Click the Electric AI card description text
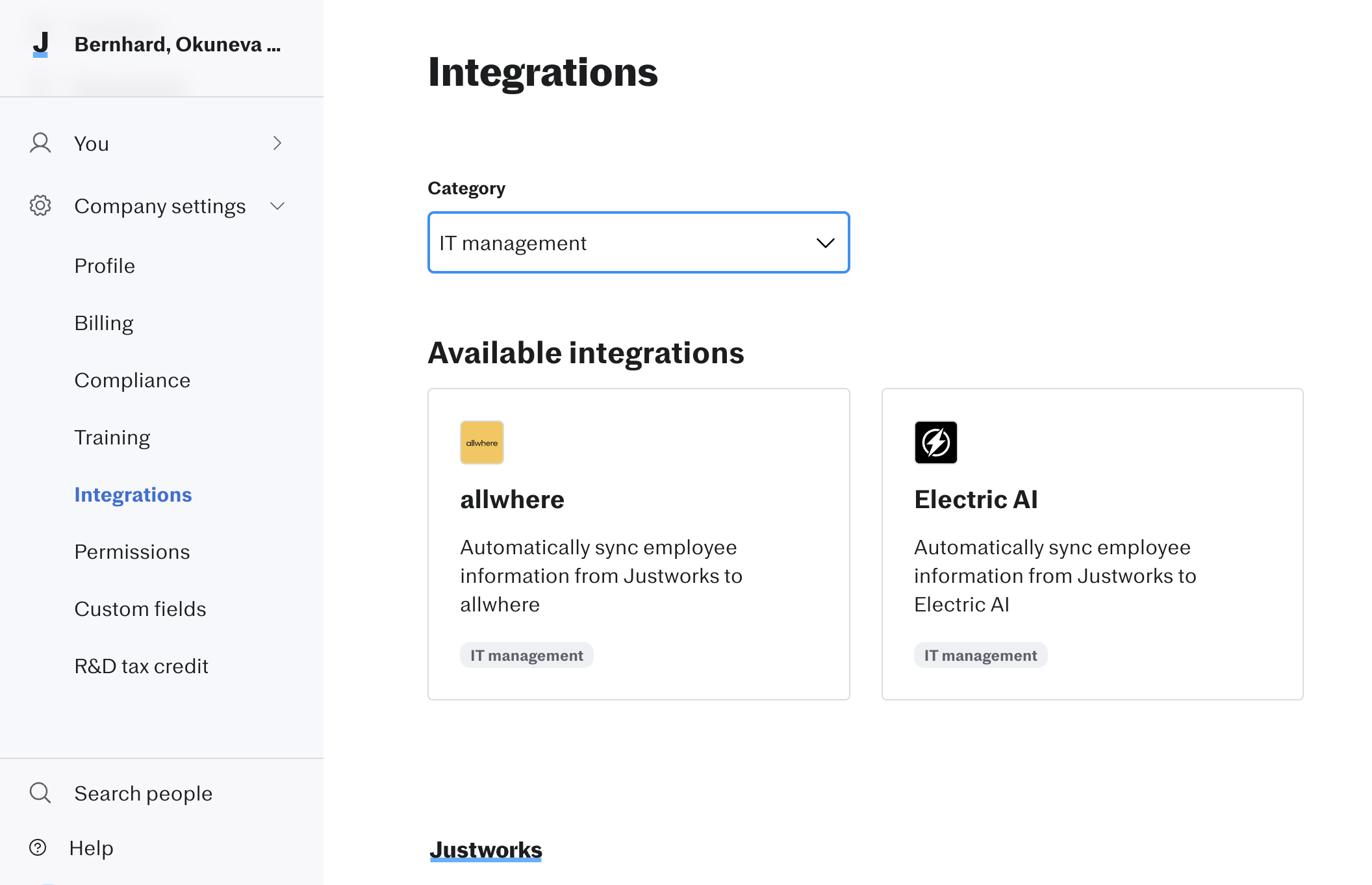1372x885 pixels. pyautogui.click(x=1055, y=576)
